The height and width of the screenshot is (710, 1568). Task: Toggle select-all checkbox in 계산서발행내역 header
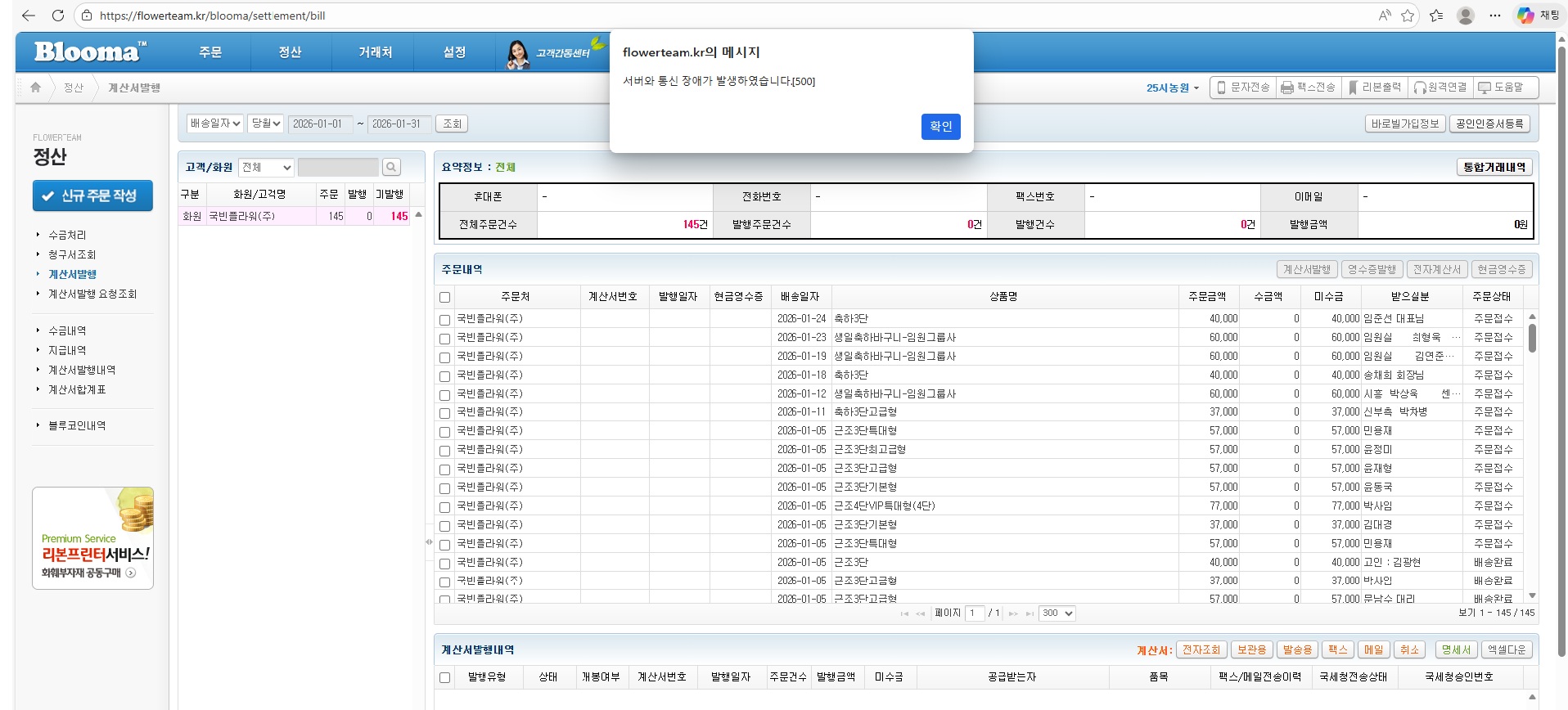coord(445,677)
